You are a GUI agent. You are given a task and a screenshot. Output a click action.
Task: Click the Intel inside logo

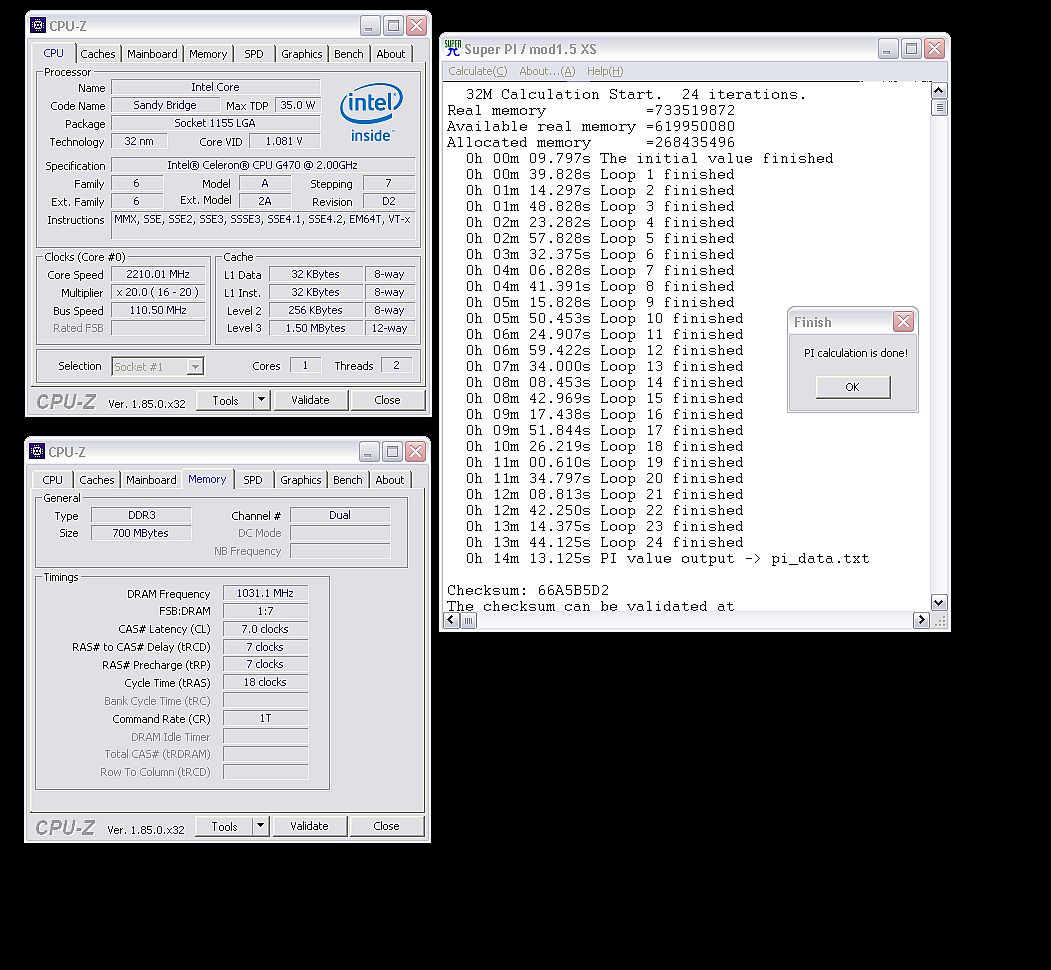pyautogui.click(x=371, y=113)
